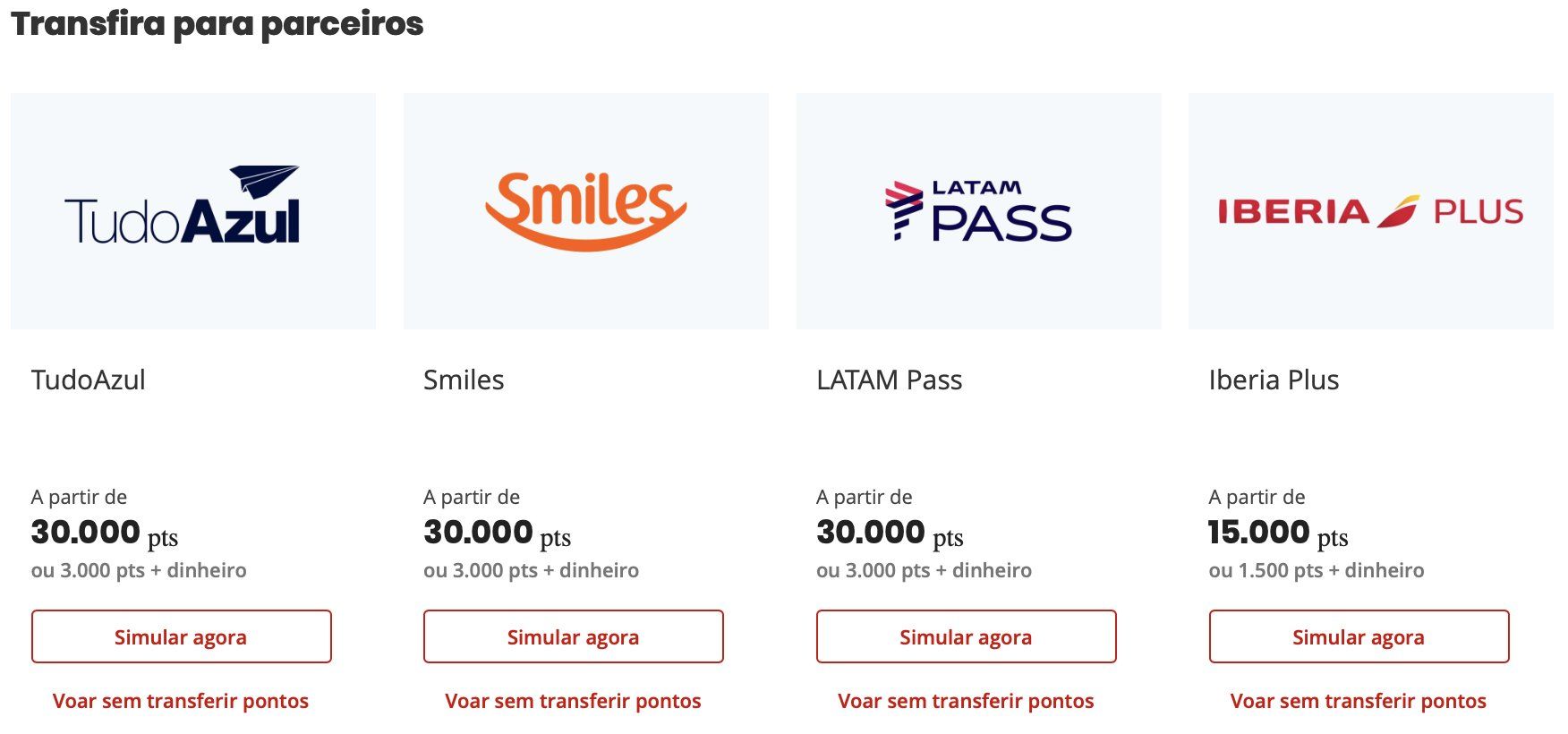Click Simular agora under LATAM Pass
1568x734 pixels.
point(967,636)
